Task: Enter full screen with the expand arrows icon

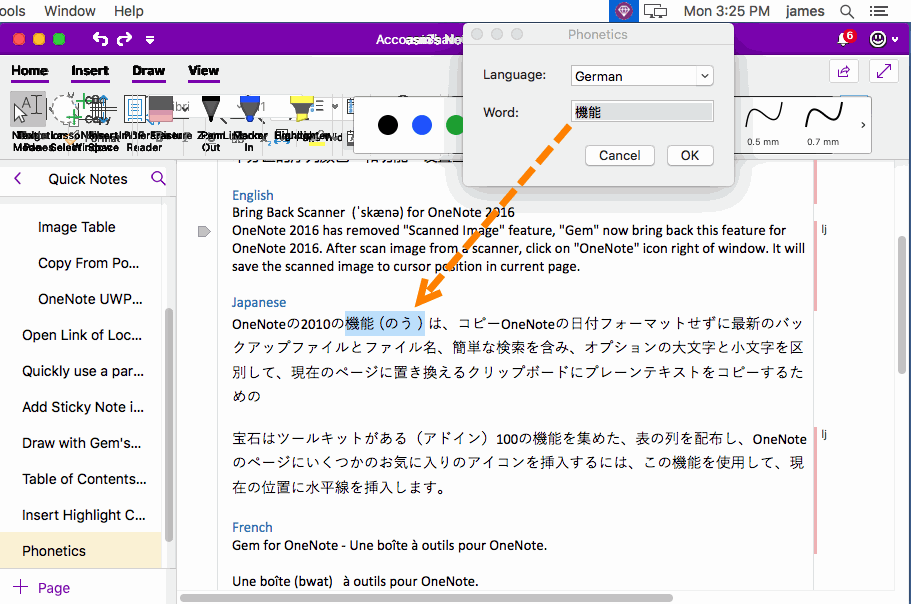Action: (x=884, y=71)
